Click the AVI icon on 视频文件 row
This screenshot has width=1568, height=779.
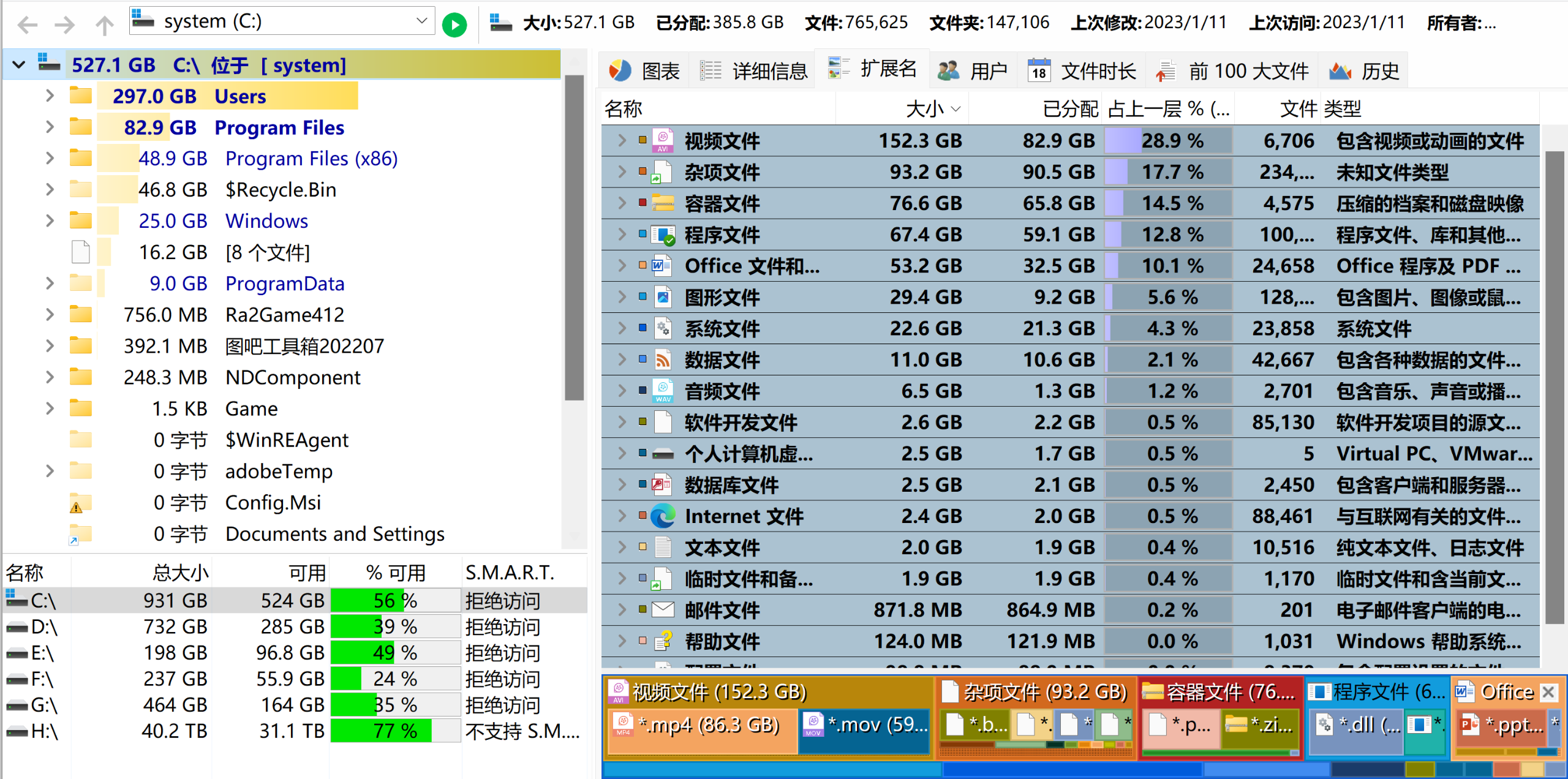663,141
